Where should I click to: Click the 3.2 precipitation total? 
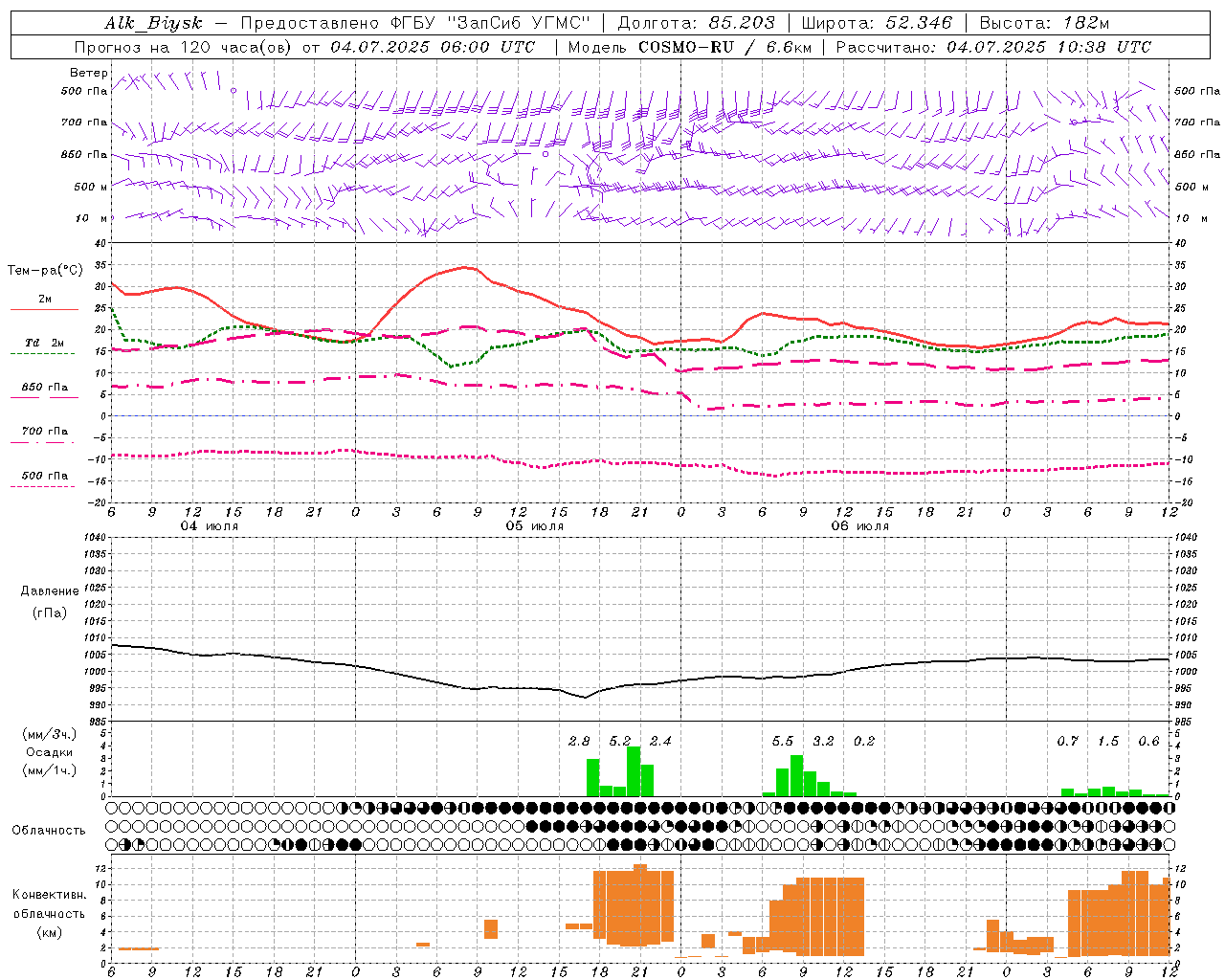coord(823,741)
